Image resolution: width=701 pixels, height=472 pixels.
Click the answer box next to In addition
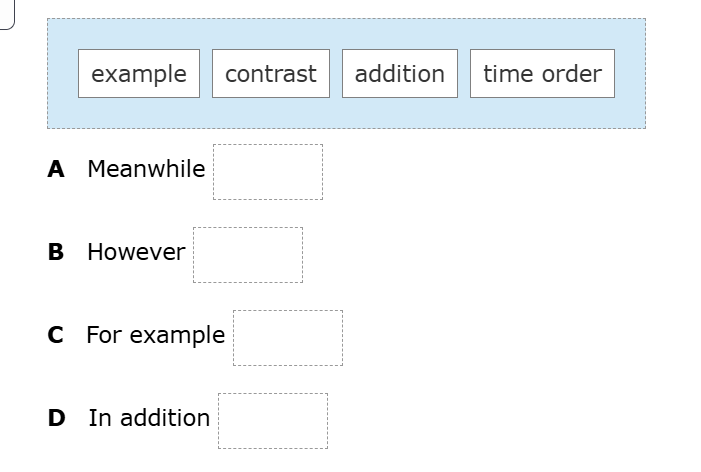[273, 421]
